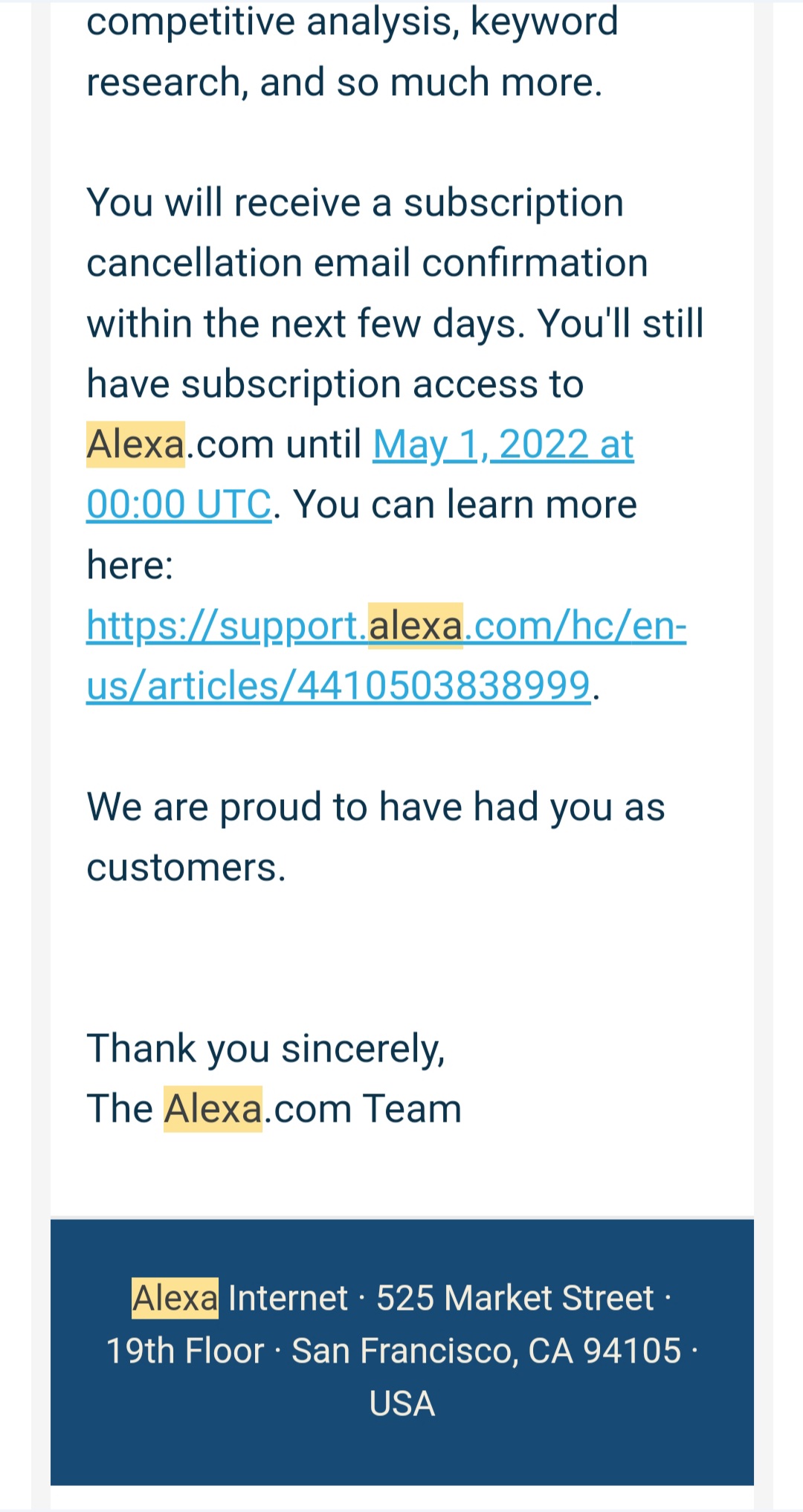Open the May 1, 2022 date link
The width and height of the screenshot is (803, 1512).
(x=503, y=445)
